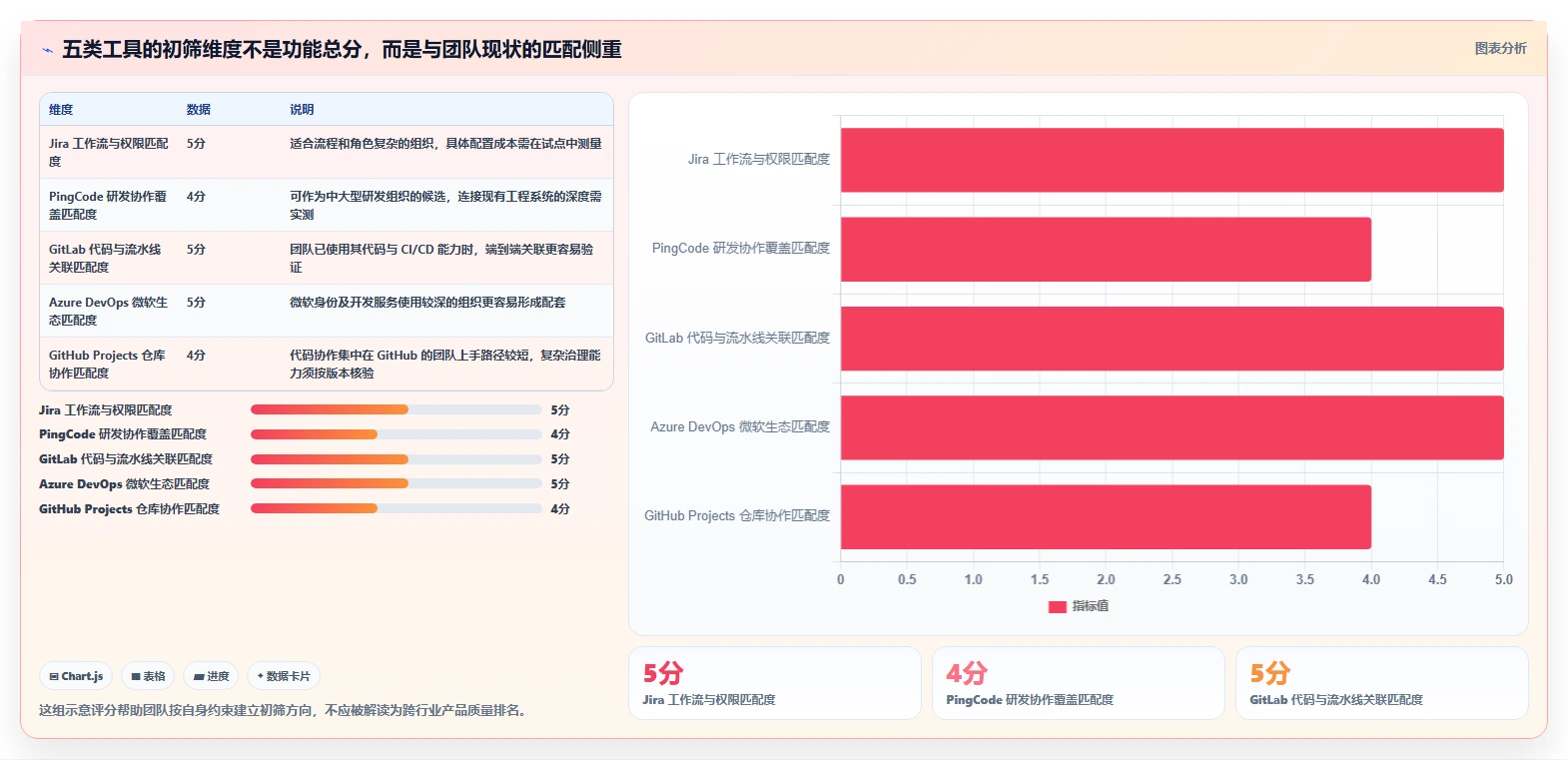This screenshot has width=1568, height=760.
Task: Click the GitHub Projects bar in the chart
Action: click(x=1106, y=516)
